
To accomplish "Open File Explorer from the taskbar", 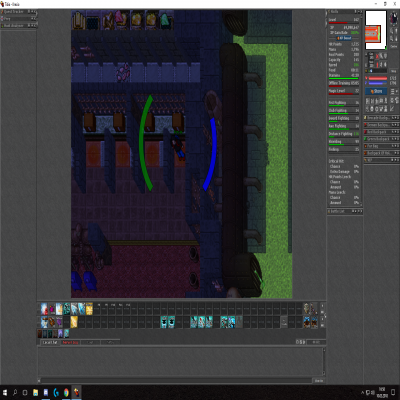I will tap(35, 392).
